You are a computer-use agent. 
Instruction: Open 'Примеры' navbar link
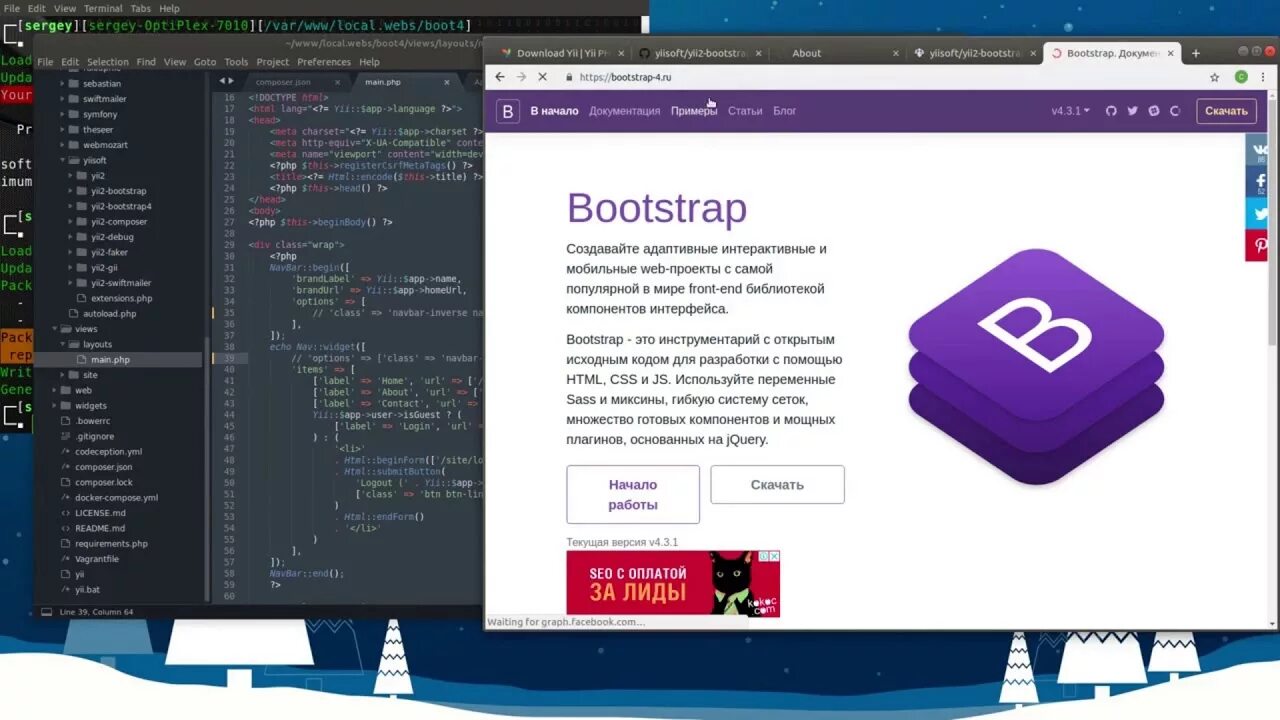[x=694, y=111]
